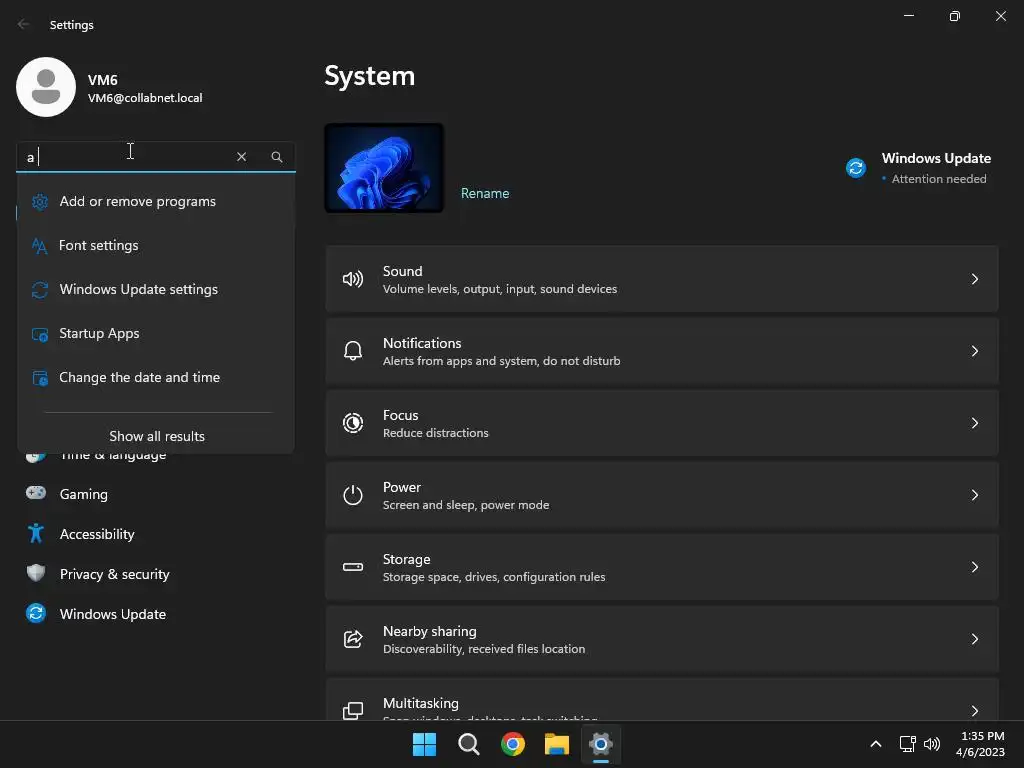Click the calendar icon beside Change the date and time
Viewport: 1024px width, 768px height.
click(40, 378)
